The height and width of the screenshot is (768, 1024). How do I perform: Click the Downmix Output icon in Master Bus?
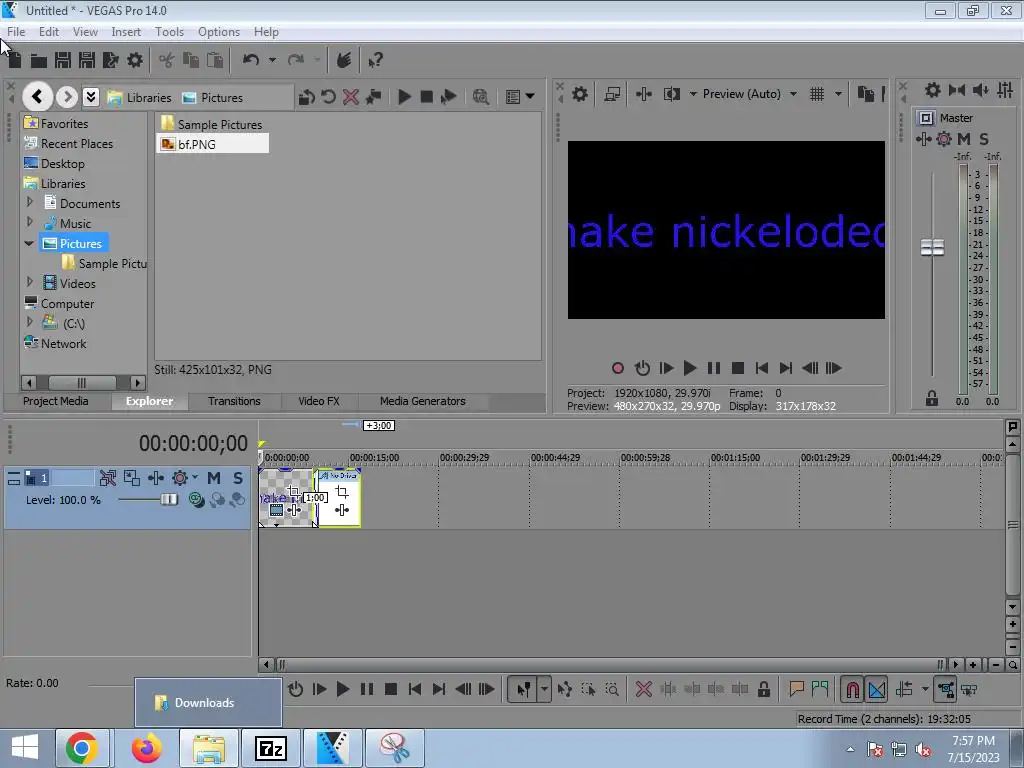tap(957, 90)
